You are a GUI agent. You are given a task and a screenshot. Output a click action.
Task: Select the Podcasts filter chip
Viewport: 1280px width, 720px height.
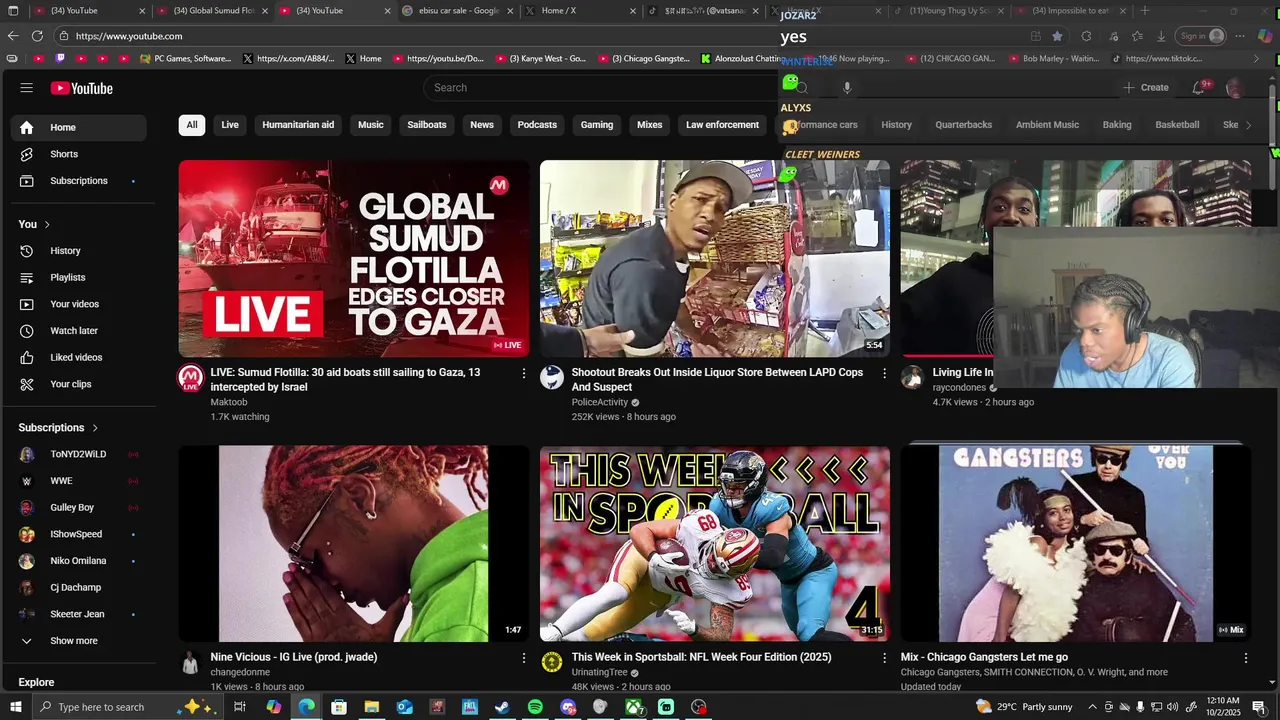click(537, 125)
